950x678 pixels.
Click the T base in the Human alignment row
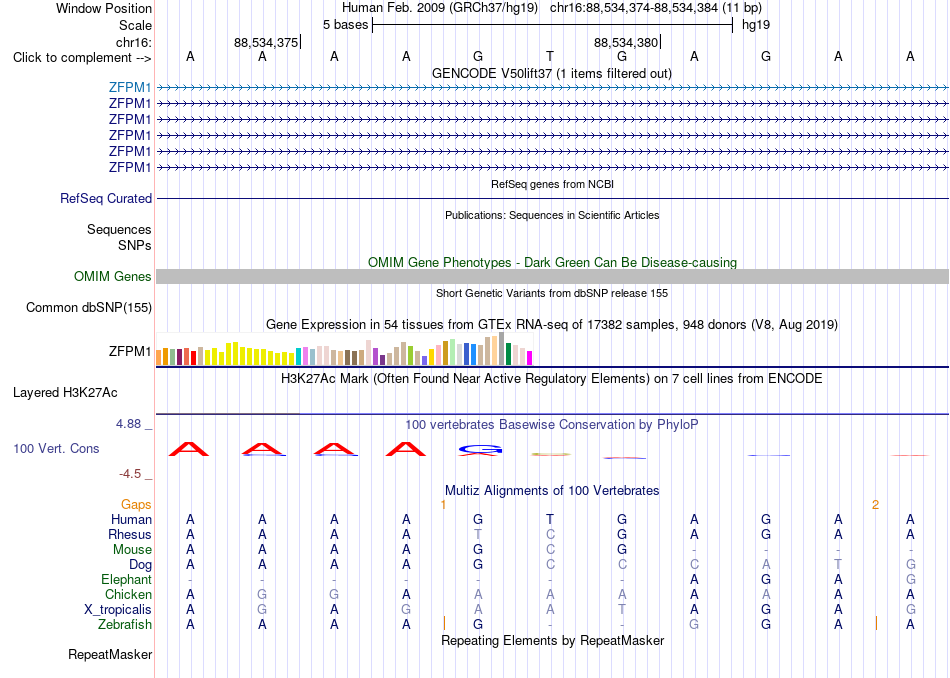[x=550, y=519]
